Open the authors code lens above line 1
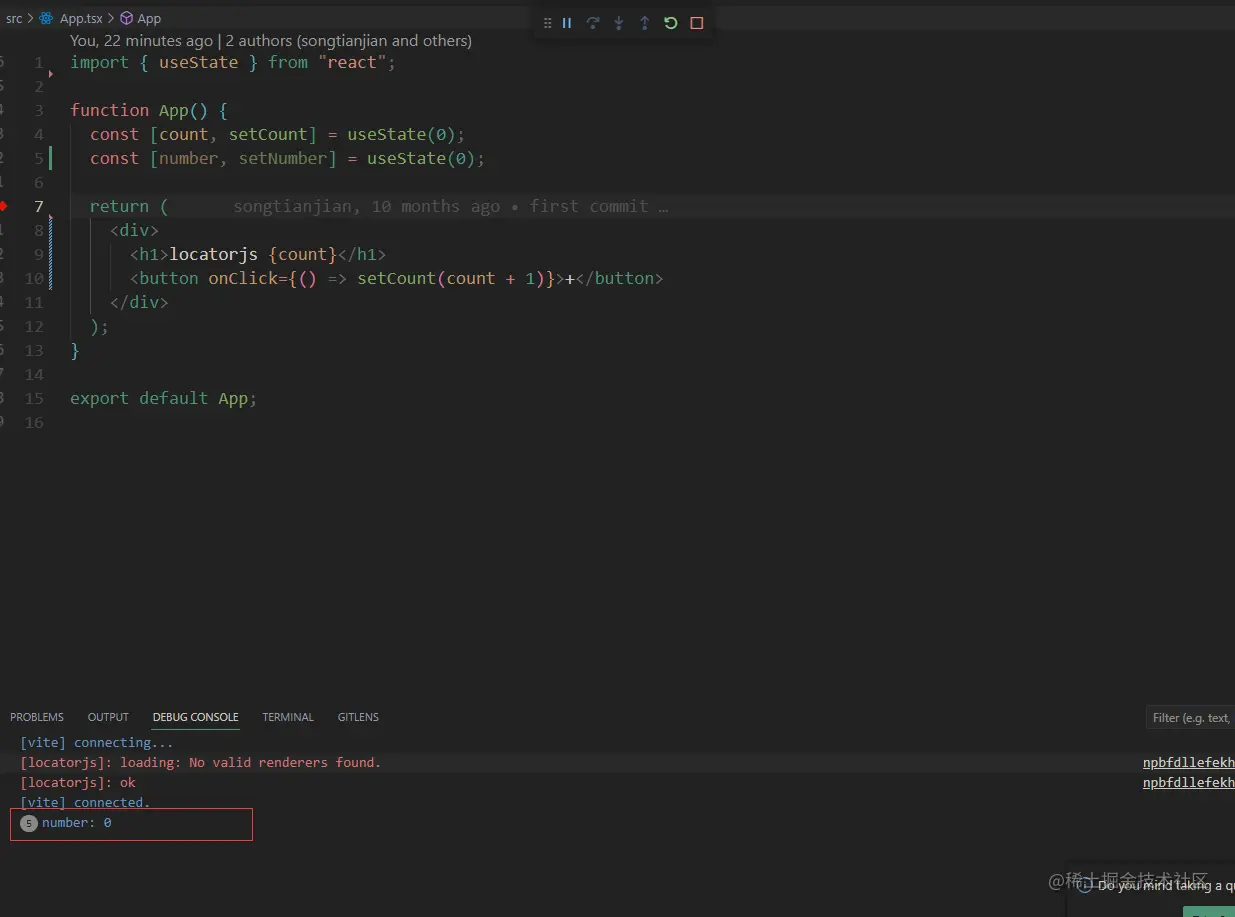The height and width of the screenshot is (917, 1235). 271,41
